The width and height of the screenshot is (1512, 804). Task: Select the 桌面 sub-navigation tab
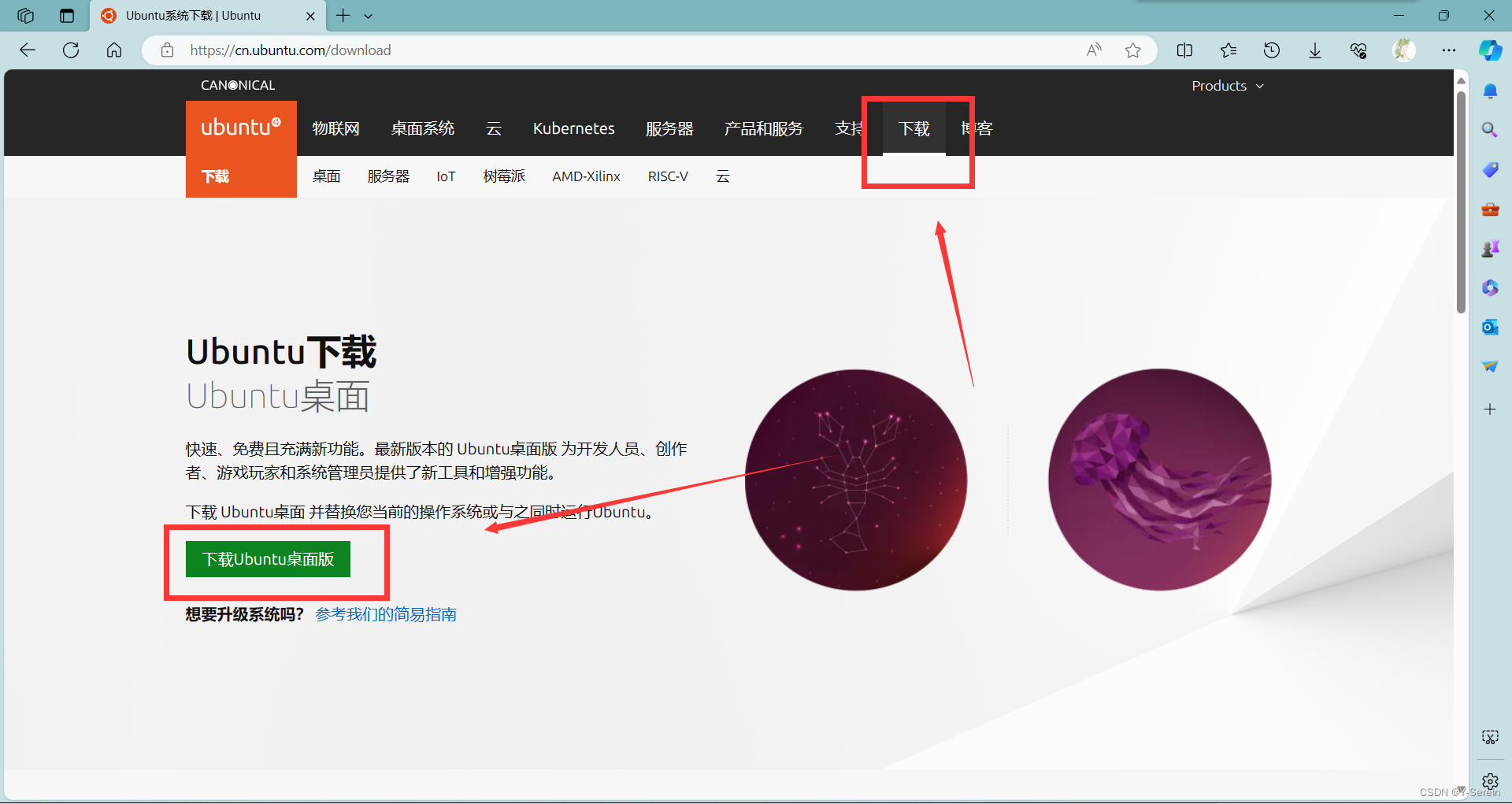[327, 176]
